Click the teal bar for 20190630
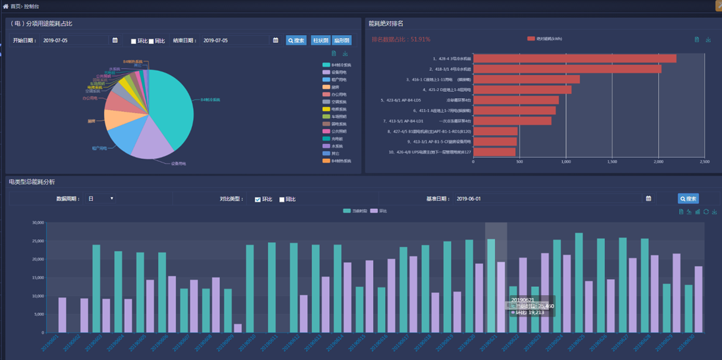Viewport: 722px width, 360px height. pyautogui.click(x=688, y=308)
